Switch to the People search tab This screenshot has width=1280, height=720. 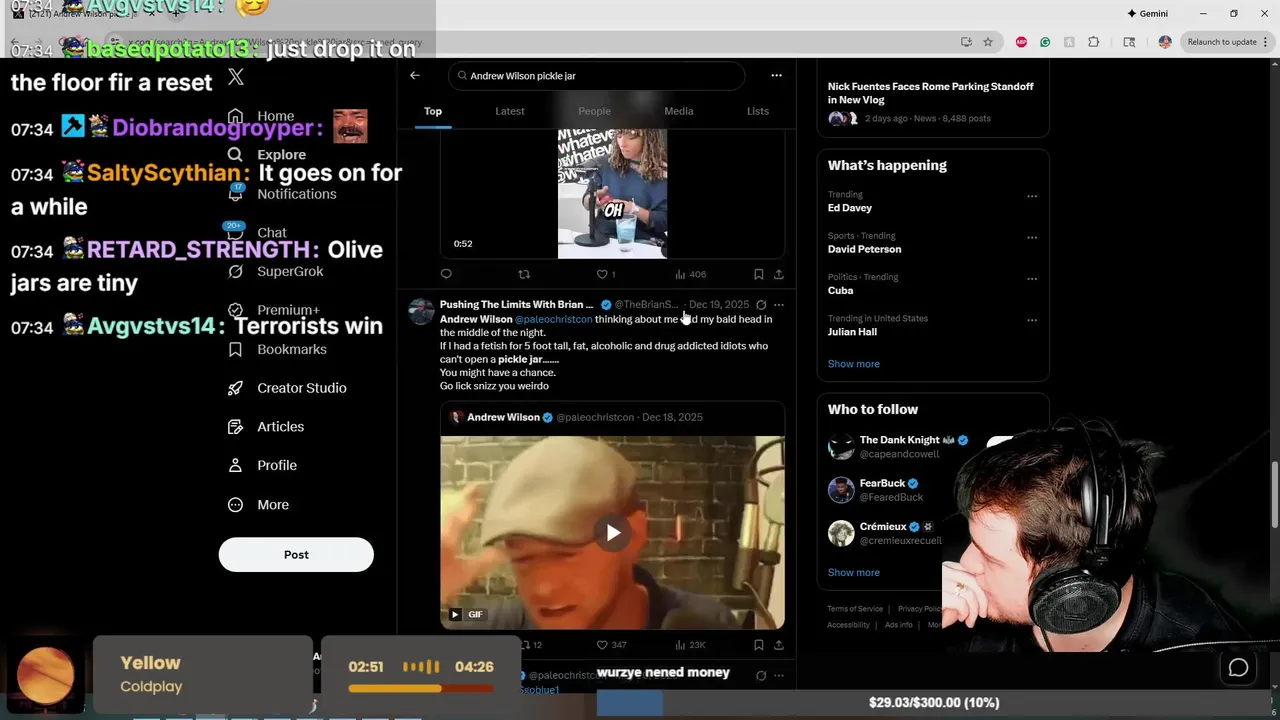click(594, 111)
